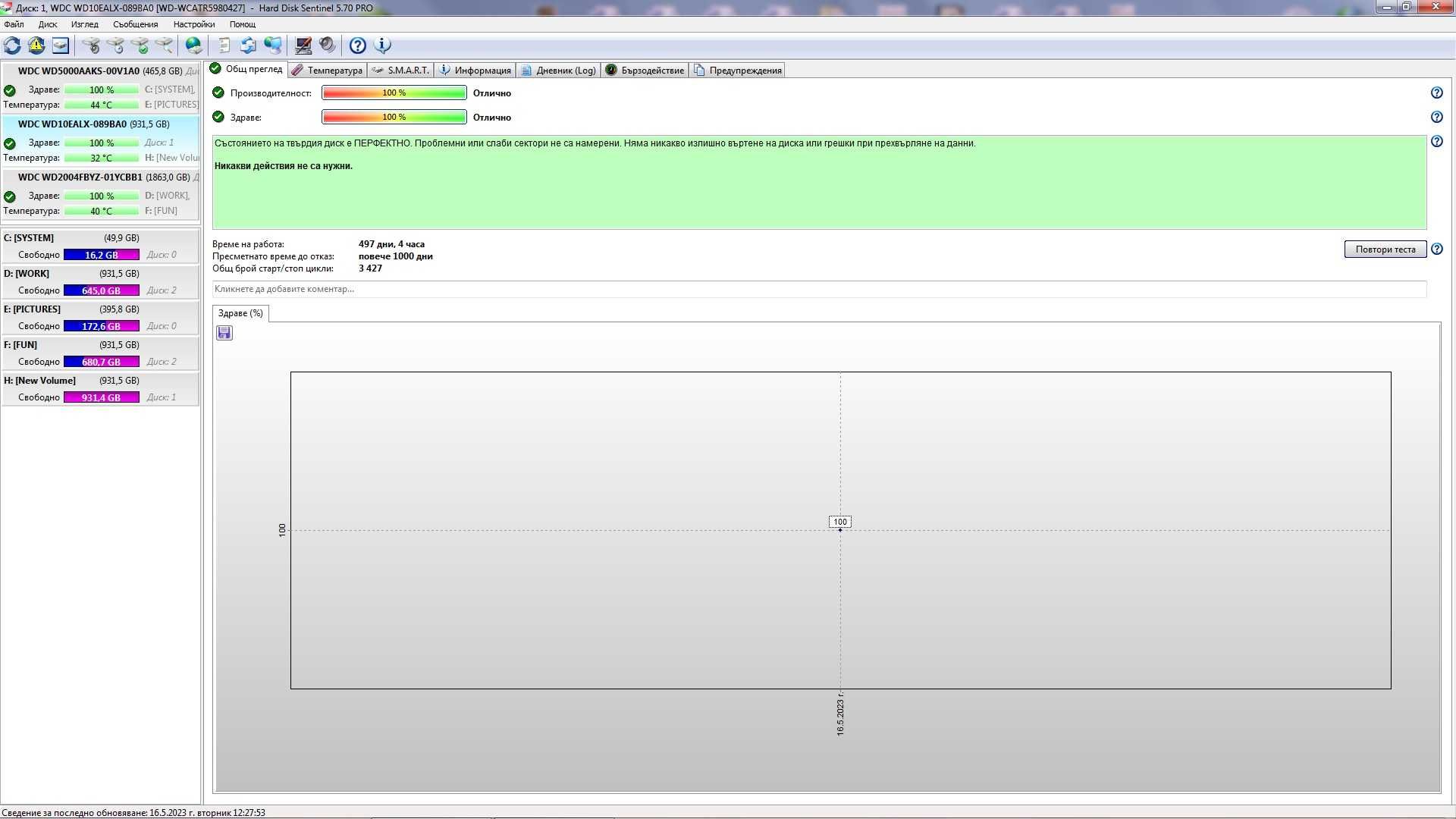
Task: Open the Помощ menu
Action: click(x=243, y=24)
